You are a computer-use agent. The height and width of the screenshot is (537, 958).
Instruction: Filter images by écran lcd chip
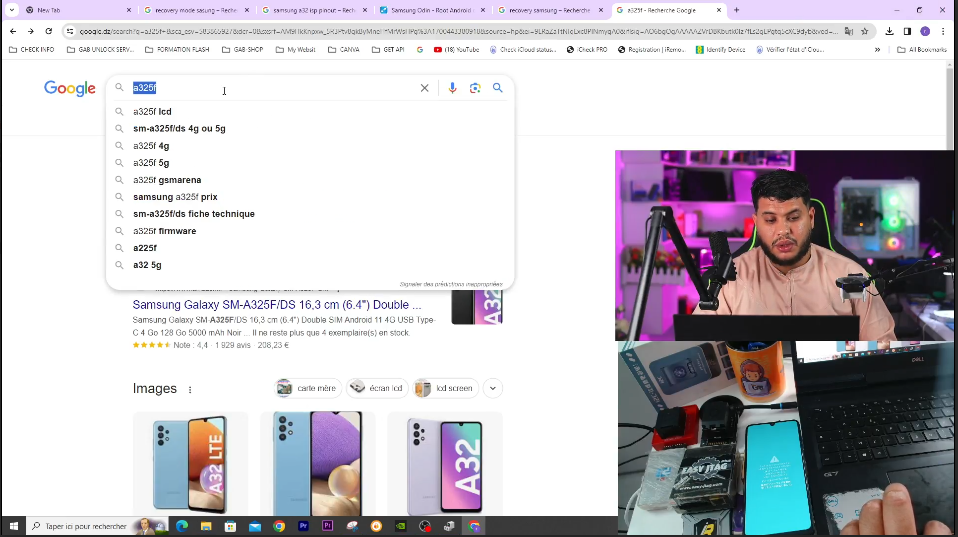pos(378,388)
